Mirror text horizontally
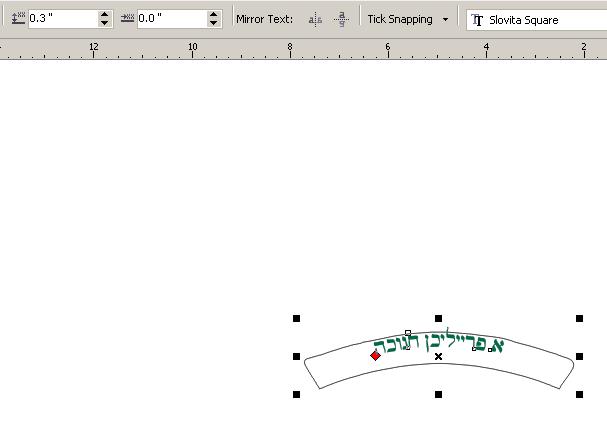 [x=315, y=19]
